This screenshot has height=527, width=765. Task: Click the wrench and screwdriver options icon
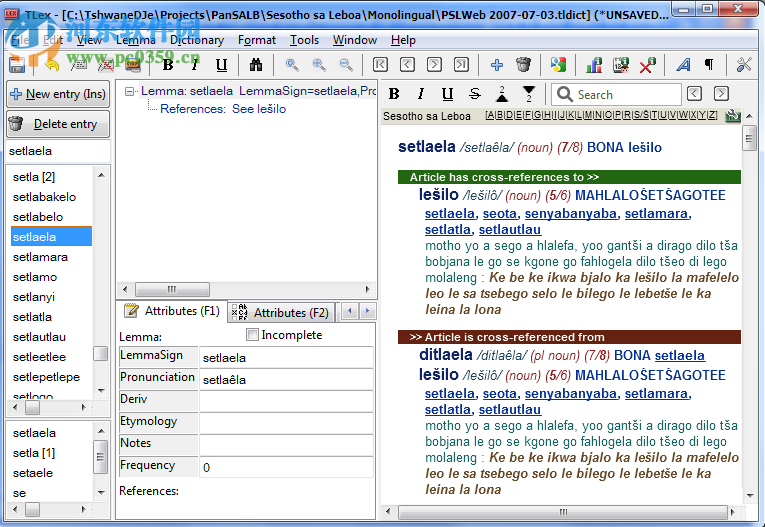click(743, 65)
